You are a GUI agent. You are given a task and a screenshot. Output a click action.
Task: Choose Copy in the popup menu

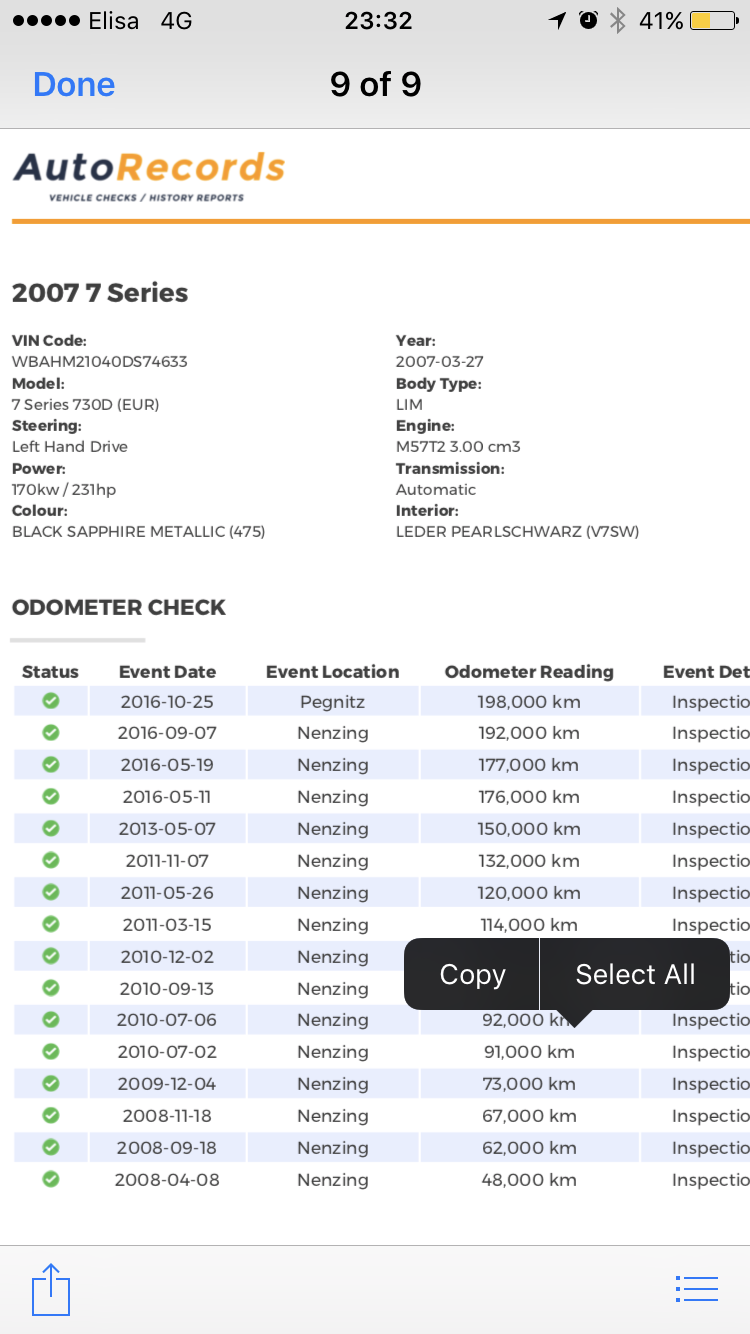coord(472,975)
